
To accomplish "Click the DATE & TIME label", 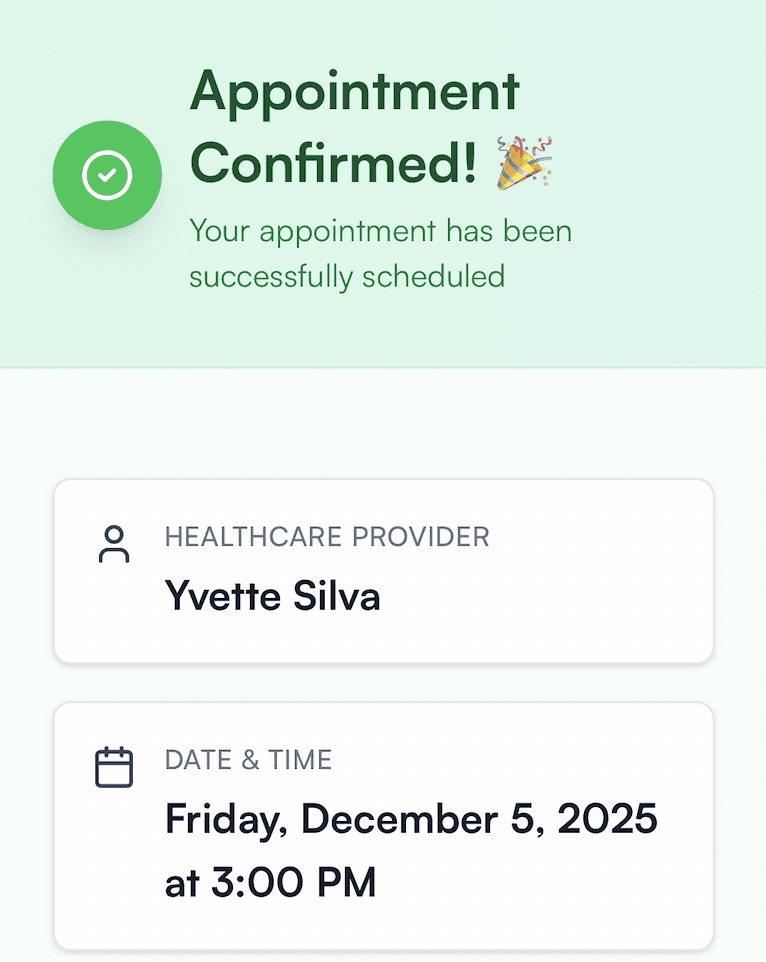I will (248, 760).
